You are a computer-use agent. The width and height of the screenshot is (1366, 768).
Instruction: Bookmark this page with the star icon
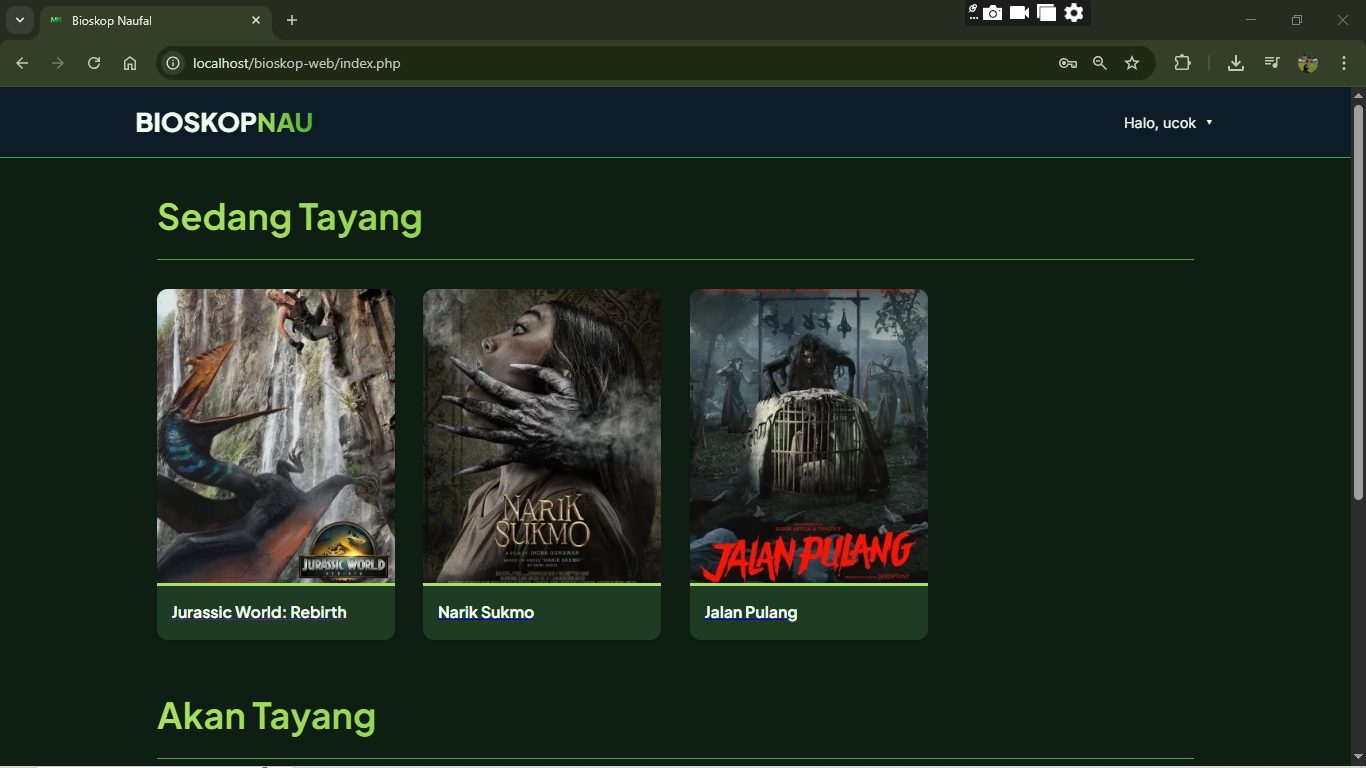pyautogui.click(x=1132, y=63)
